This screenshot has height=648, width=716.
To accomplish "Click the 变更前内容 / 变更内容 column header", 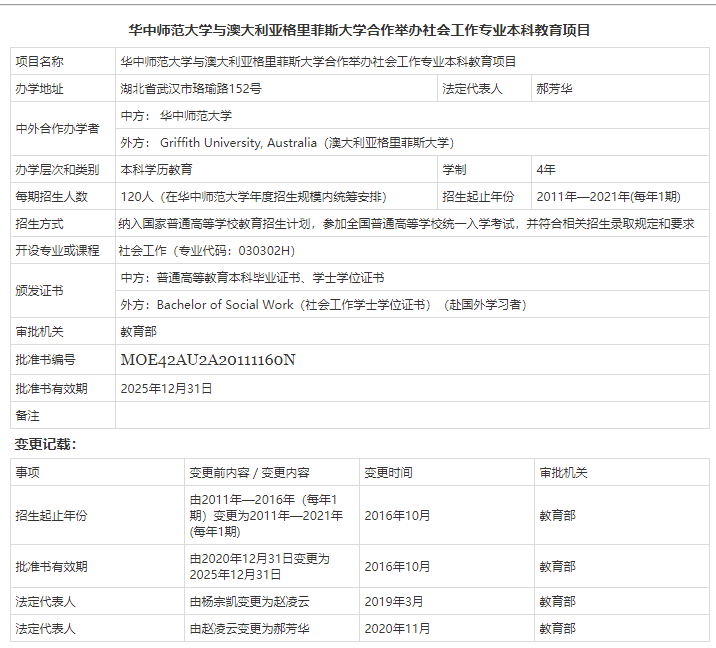I will coord(249,472).
